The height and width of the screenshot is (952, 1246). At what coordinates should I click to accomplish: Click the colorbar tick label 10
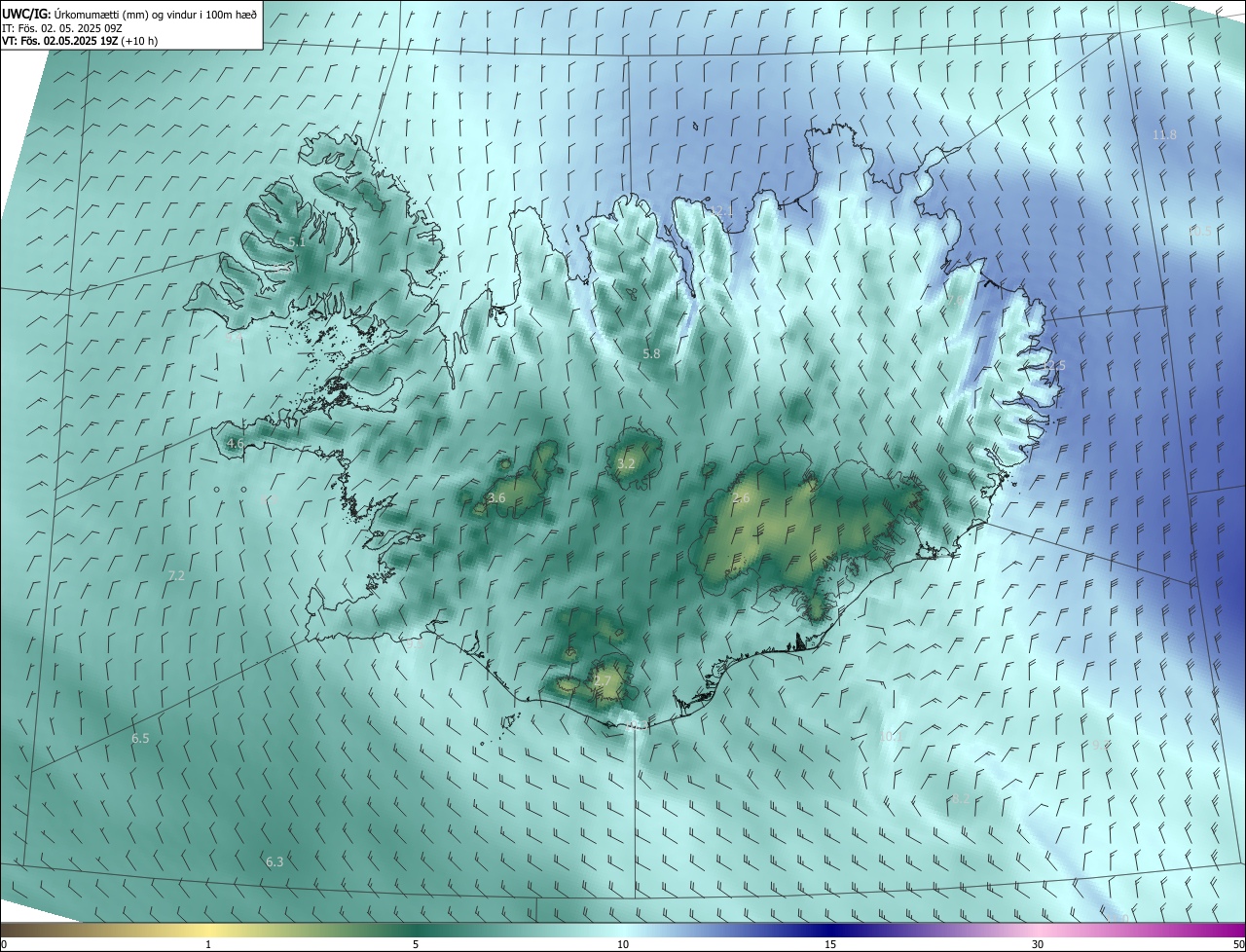point(623,944)
